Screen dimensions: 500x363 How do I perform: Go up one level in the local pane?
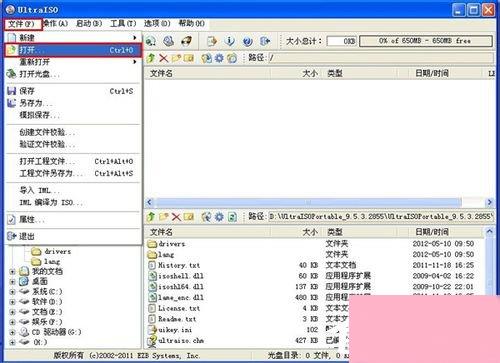[151, 217]
